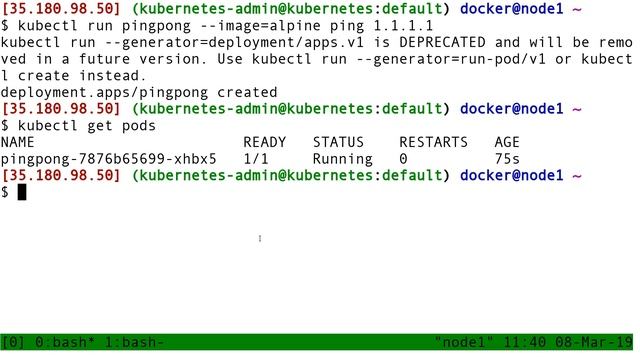Click the time '11:40' in the status bar
This screenshot has height=360, width=640.
pos(524,342)
